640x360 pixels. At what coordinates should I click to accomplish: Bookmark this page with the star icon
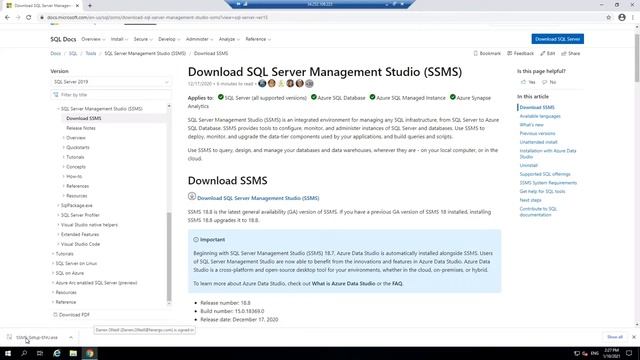click(x=609, y=18)
